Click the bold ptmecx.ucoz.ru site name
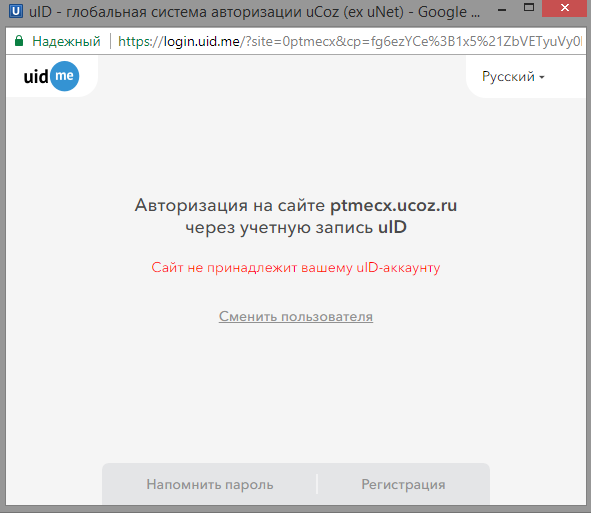The height and width of the screenshot is (513, 591). [x=393, y=206]
